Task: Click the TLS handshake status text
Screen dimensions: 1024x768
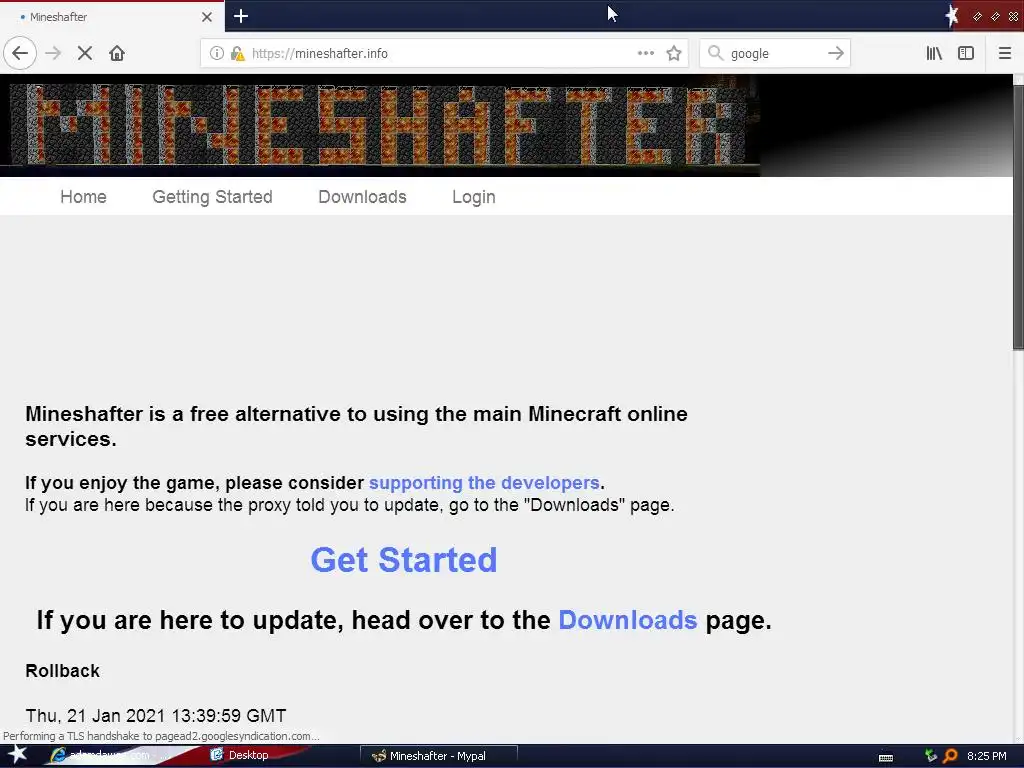Action: click(161, 736)
